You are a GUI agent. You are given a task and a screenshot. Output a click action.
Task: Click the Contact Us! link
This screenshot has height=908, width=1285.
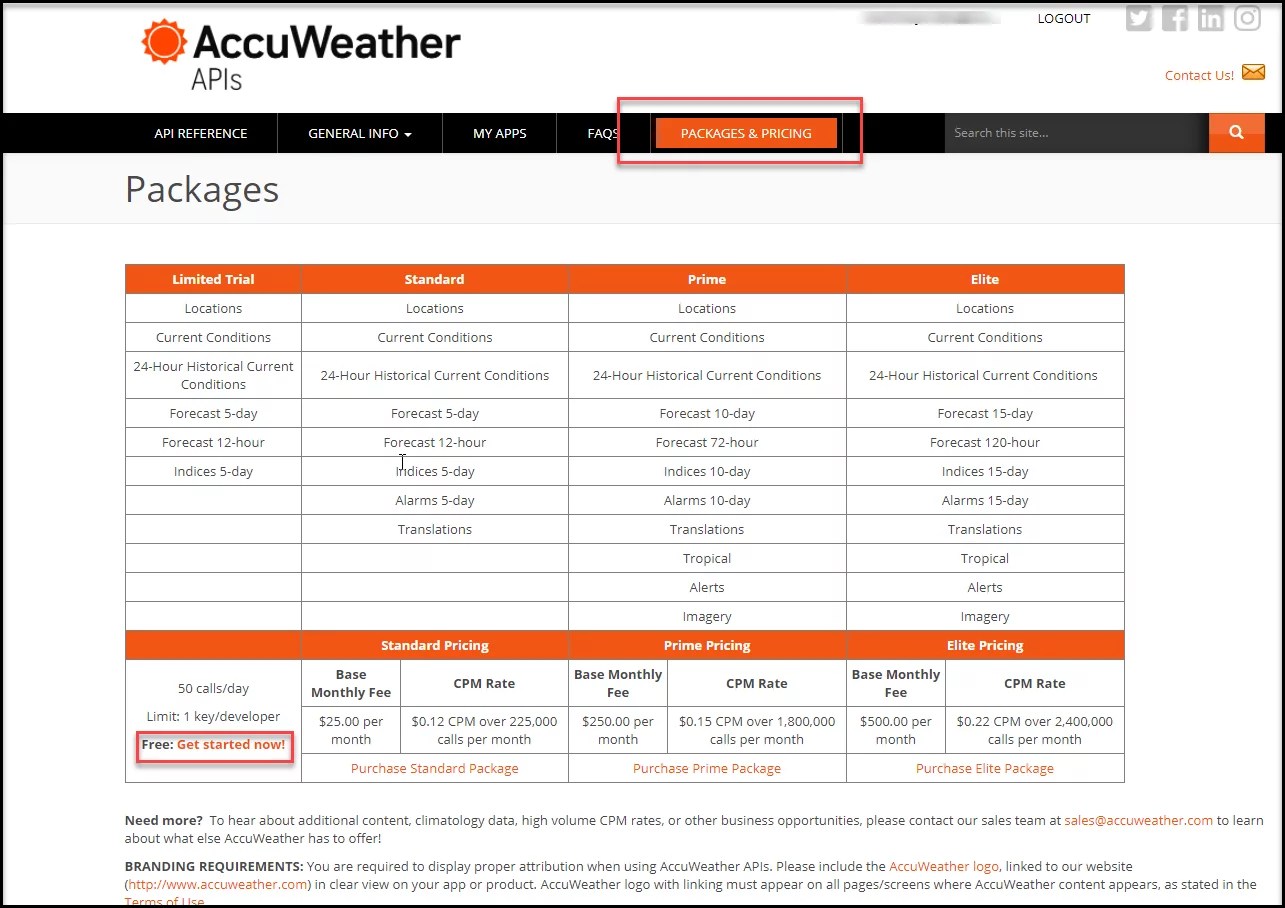point(1199,75)
